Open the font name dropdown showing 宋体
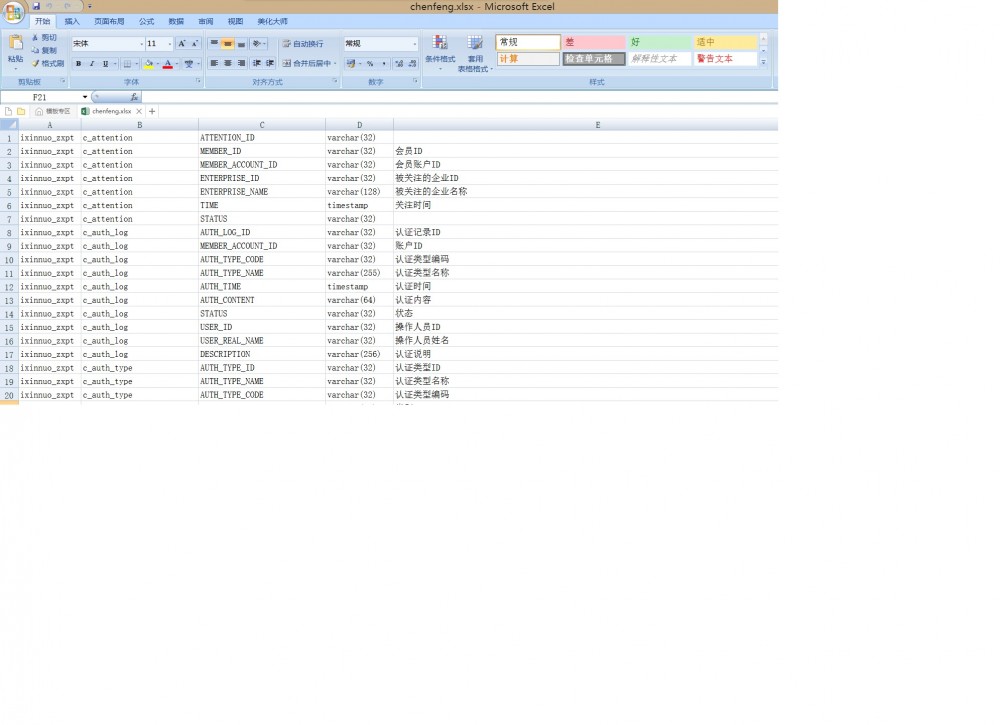1000x725 pixels. pyautogui.click(x=139, y=43)
